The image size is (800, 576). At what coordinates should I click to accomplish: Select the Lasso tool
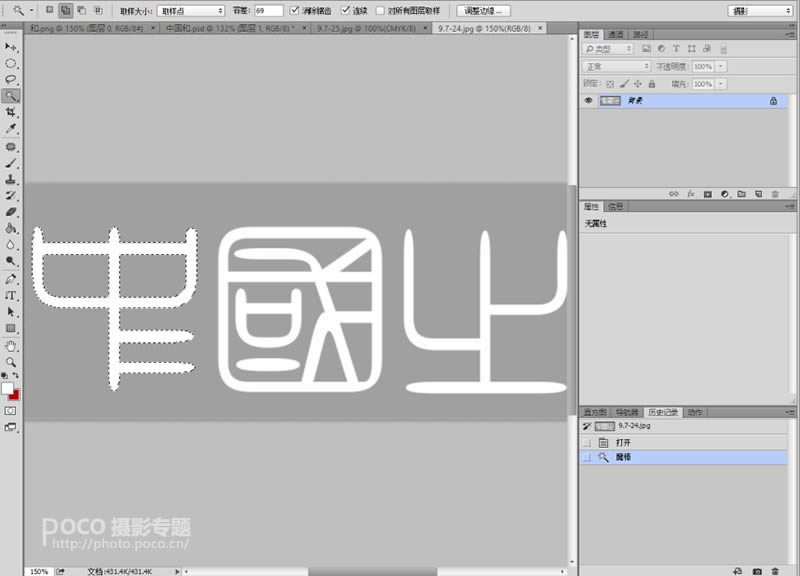pos(11,79)
